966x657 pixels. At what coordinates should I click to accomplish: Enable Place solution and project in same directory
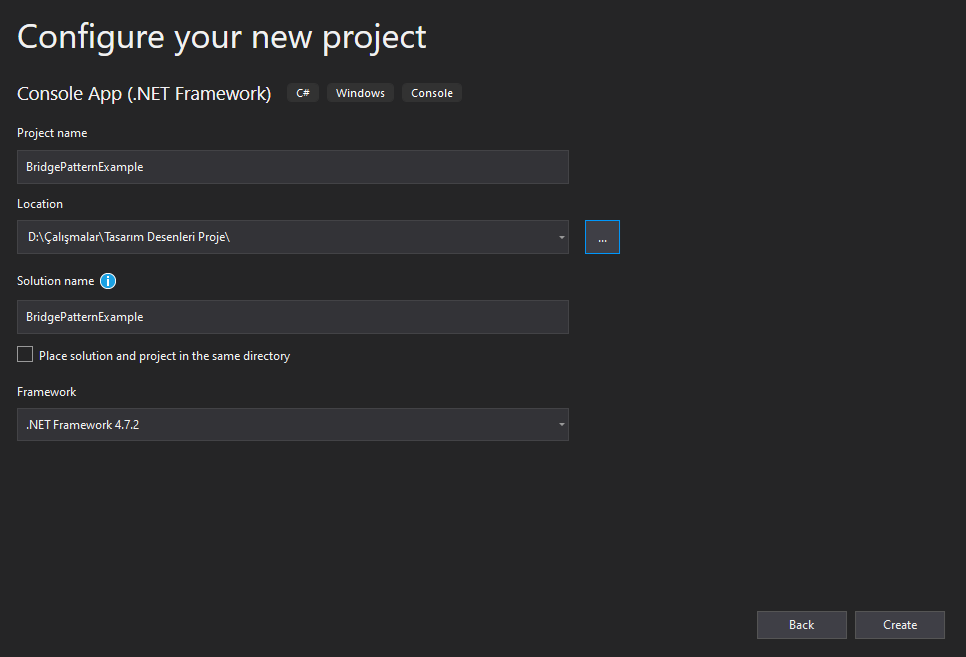click(25, 354)
